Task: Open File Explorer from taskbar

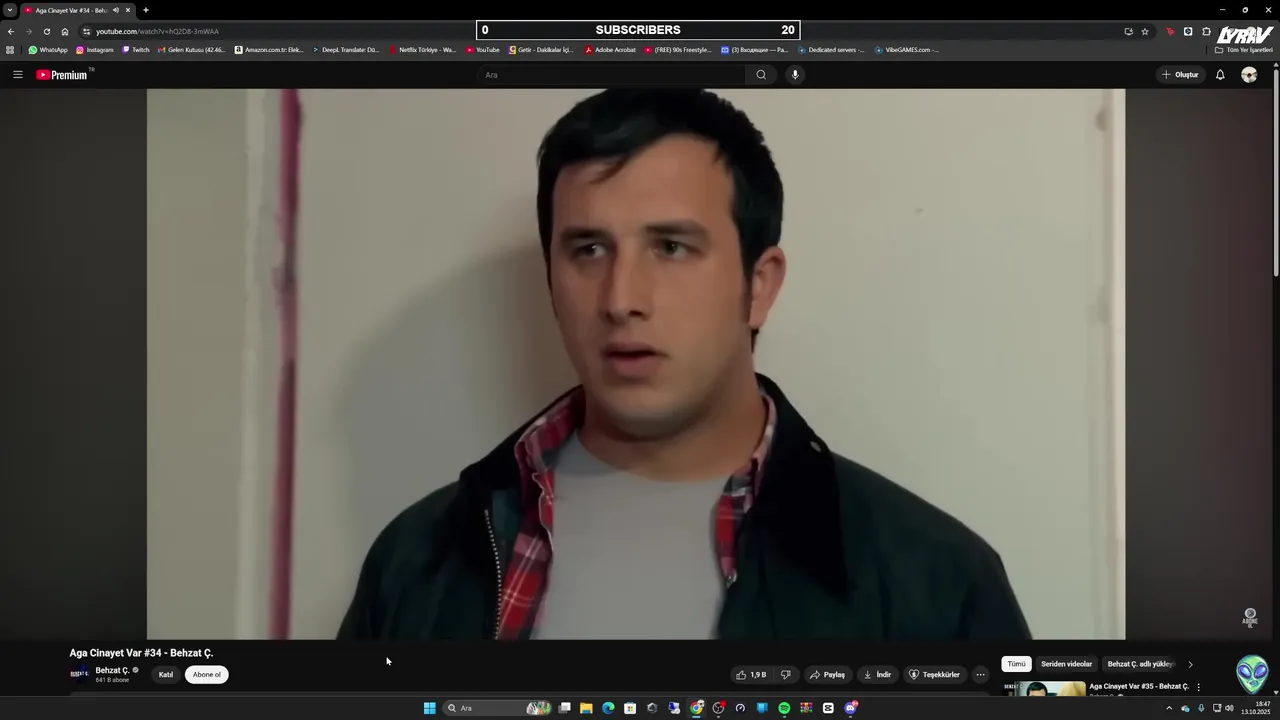Action: coord(586,708)
